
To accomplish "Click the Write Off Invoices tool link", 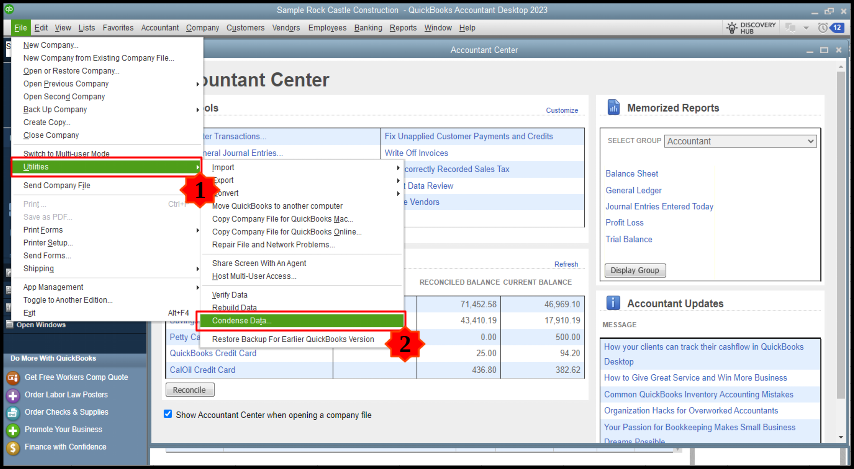I will click(416, 153).
